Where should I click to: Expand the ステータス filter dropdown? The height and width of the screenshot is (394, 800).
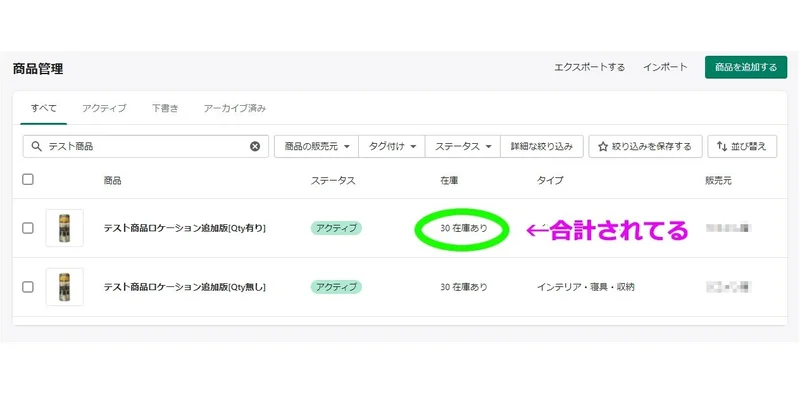[463, 146]
